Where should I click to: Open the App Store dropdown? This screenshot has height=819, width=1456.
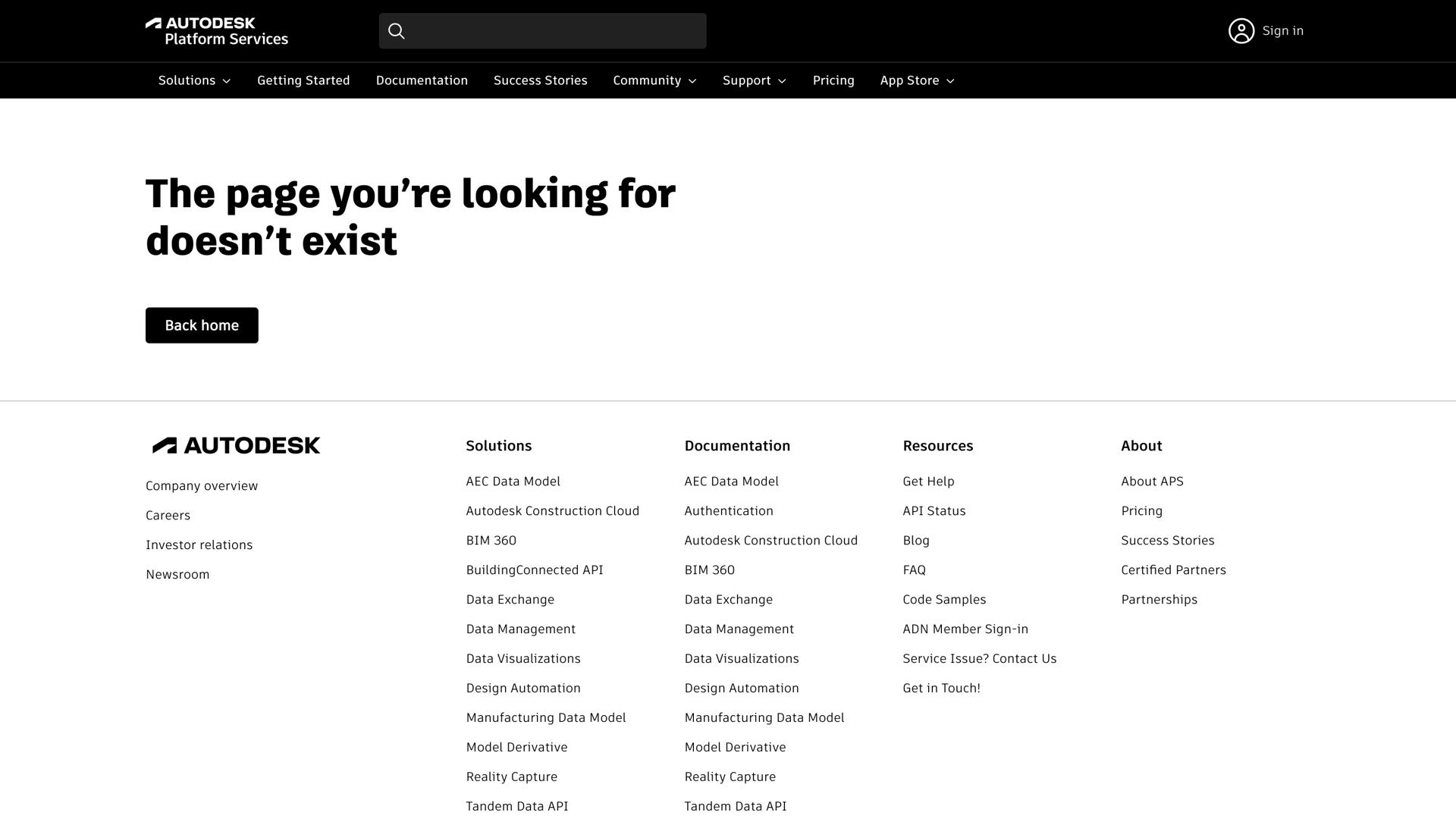917,80
